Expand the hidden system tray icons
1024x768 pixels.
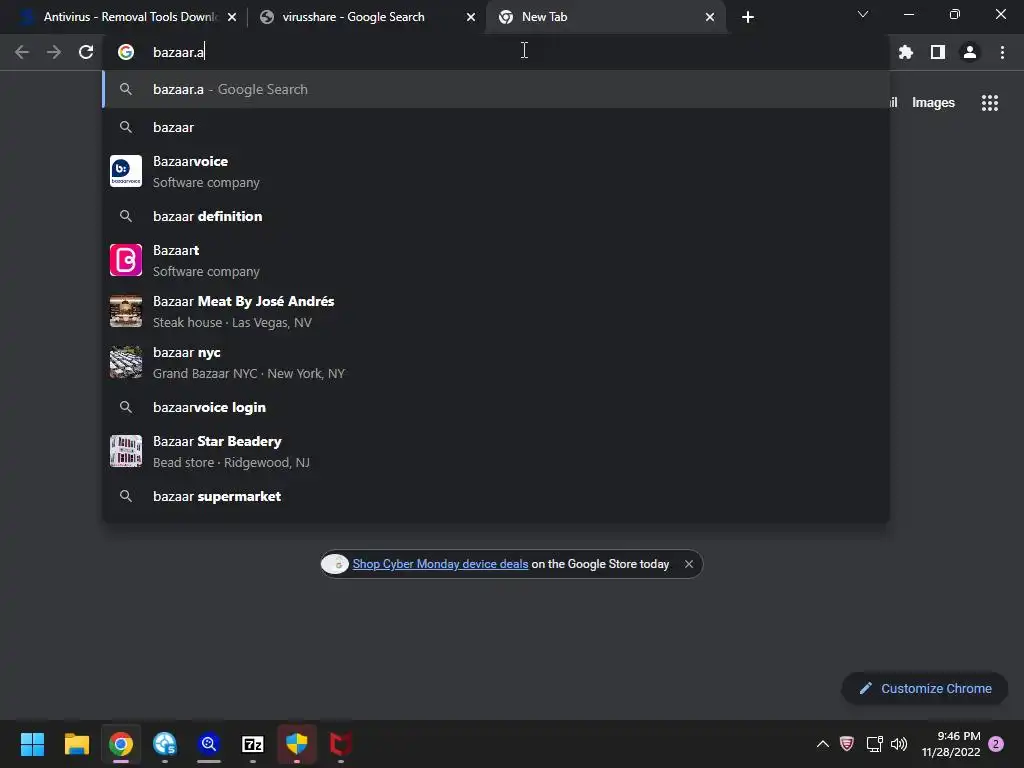click(x=823, y=744)
